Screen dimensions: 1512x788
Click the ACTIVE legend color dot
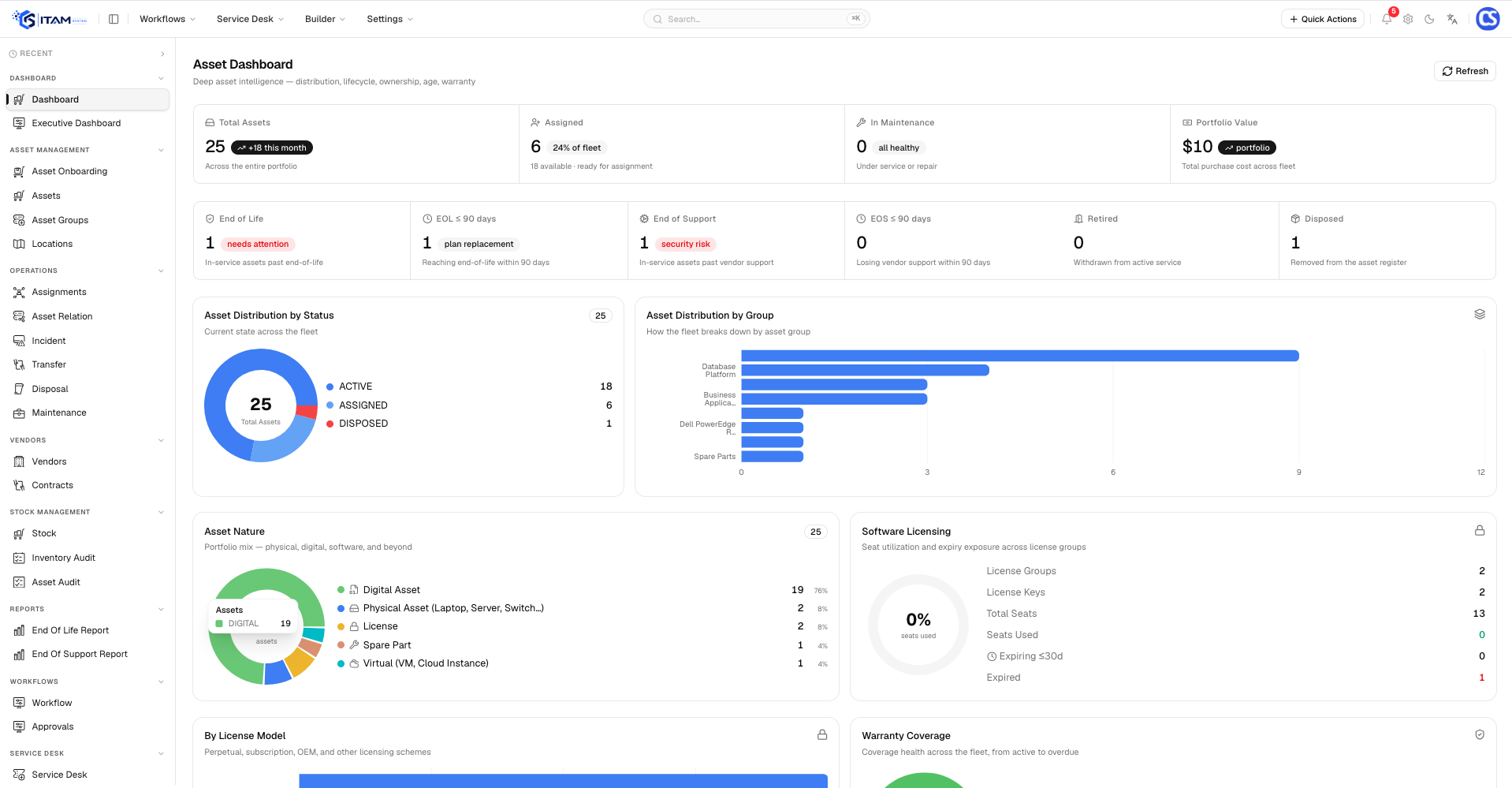tap(330, 387)
